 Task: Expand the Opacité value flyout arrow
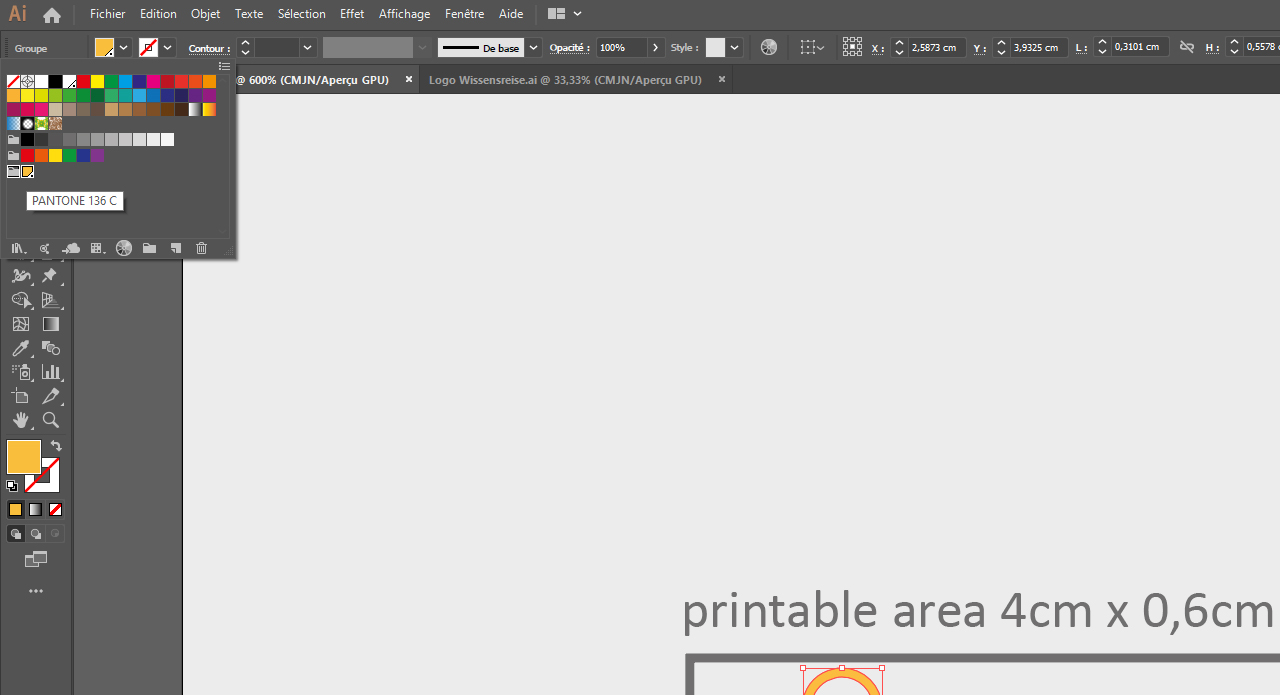click(x=655, y=47)
